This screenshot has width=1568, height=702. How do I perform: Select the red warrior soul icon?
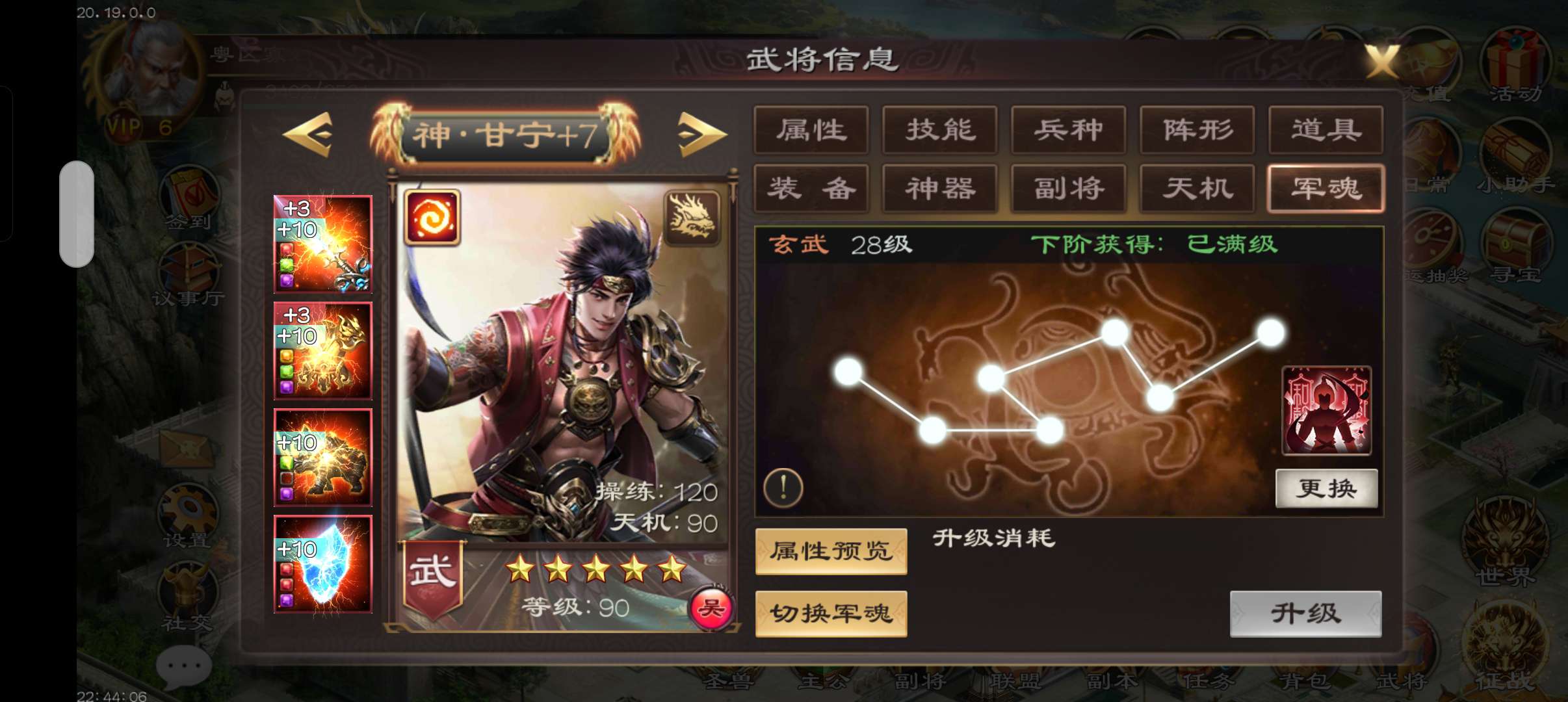click(x=1326, y=410)
